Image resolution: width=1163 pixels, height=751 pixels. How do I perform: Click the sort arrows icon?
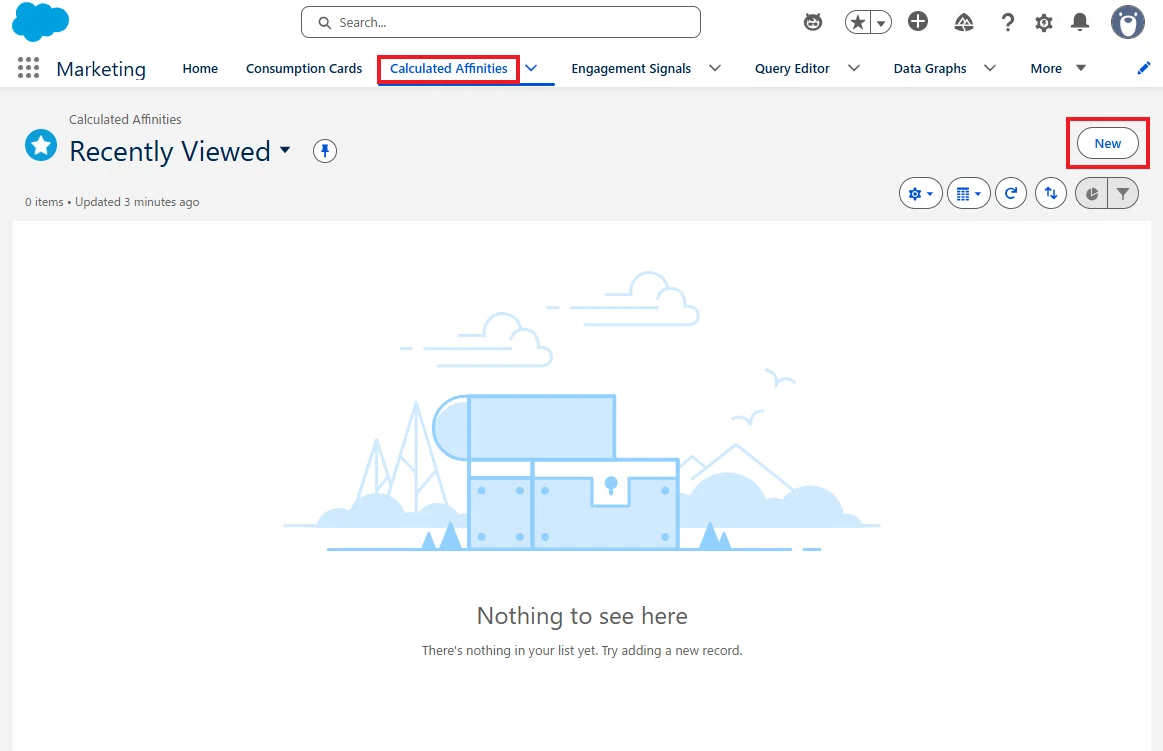1051,193
